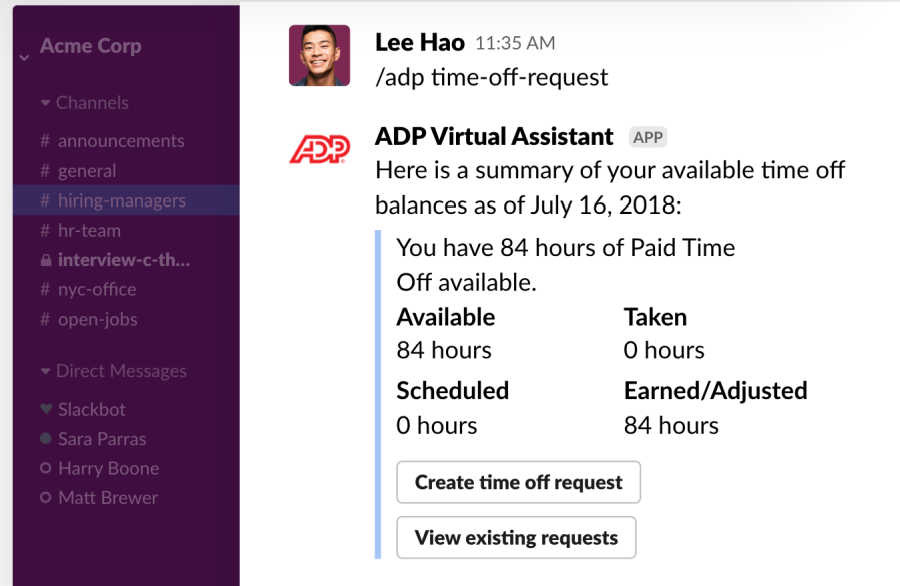Open ADP Virtual Assistant app name

coord(494,137)
